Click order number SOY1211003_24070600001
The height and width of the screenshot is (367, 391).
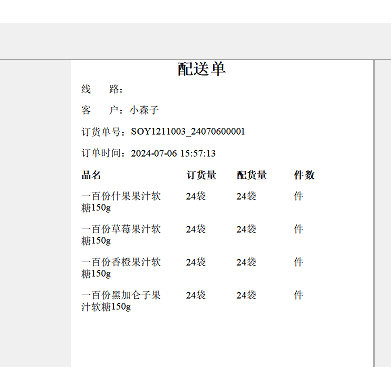188,132
